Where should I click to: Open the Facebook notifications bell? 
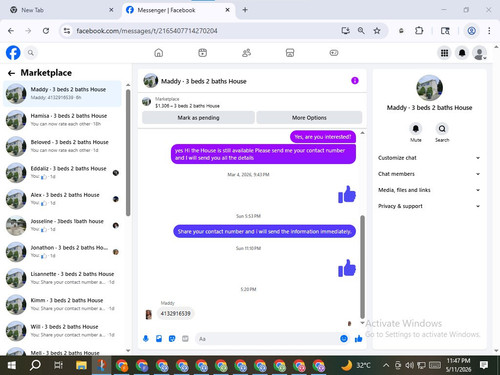[x=462, y=53]
